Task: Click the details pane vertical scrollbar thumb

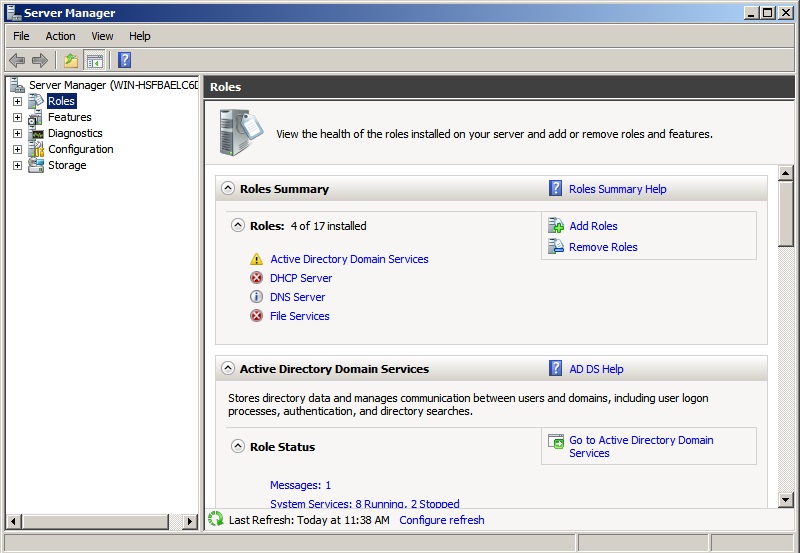Action: click(x=786, y=214)
